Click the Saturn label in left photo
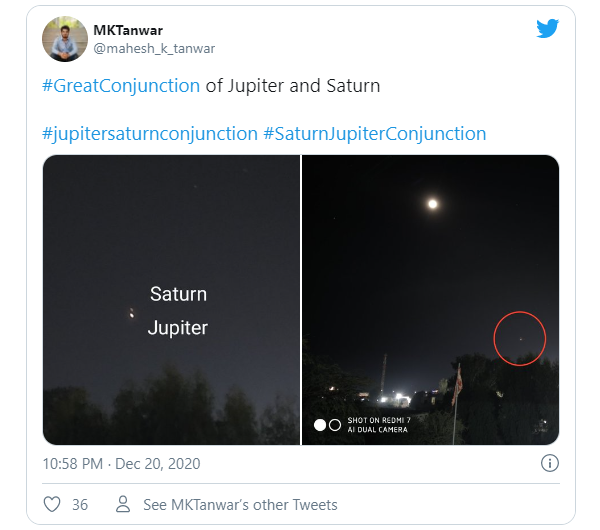 pyautogui.click(x=178, y=294)
